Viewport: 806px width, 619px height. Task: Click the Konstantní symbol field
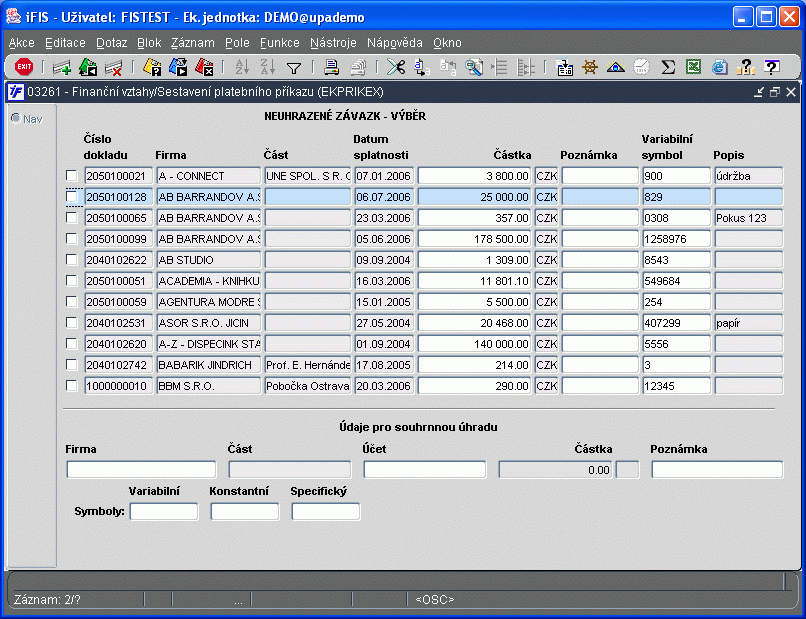pyautogui.click(x=245, y=512)
